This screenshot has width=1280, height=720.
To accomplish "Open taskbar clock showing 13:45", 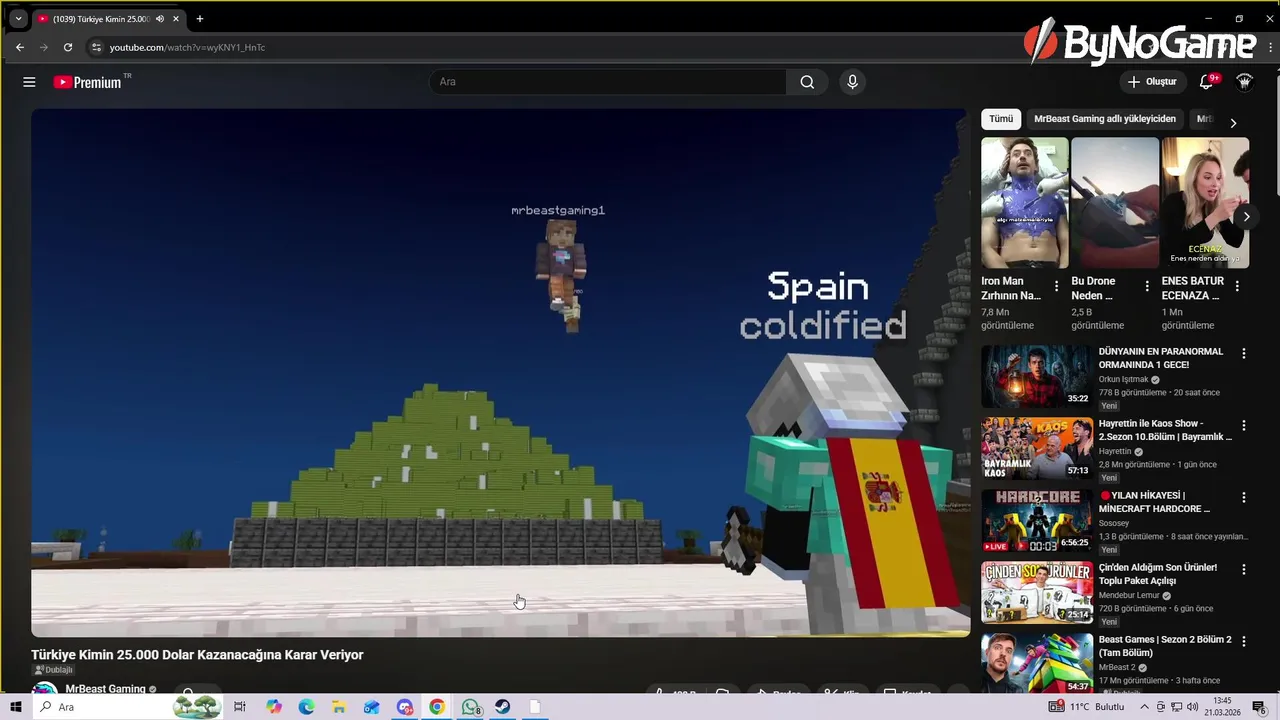I will [1222, 707].
